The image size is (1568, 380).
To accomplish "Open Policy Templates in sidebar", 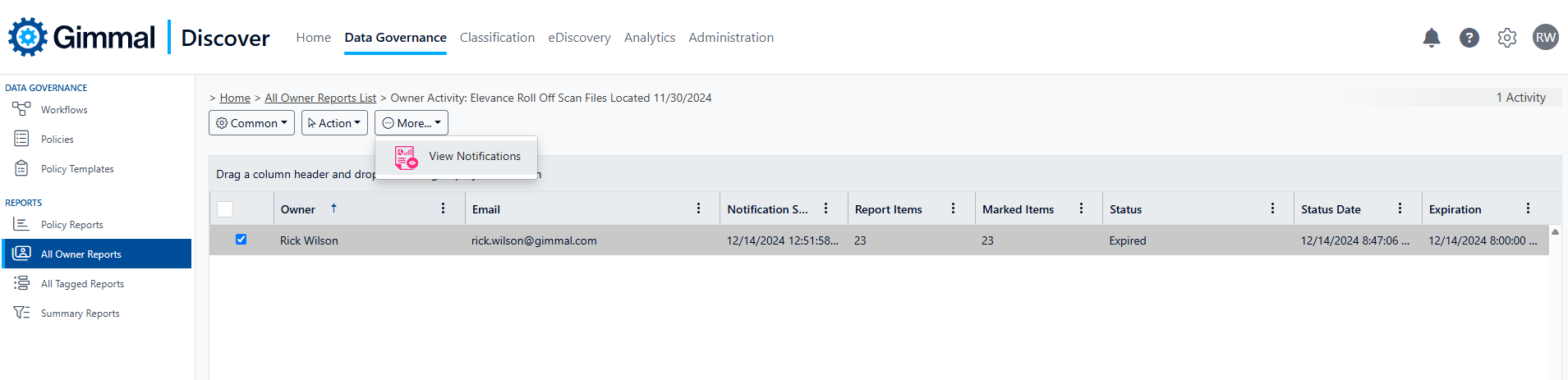I will click(x=77, y=169).
